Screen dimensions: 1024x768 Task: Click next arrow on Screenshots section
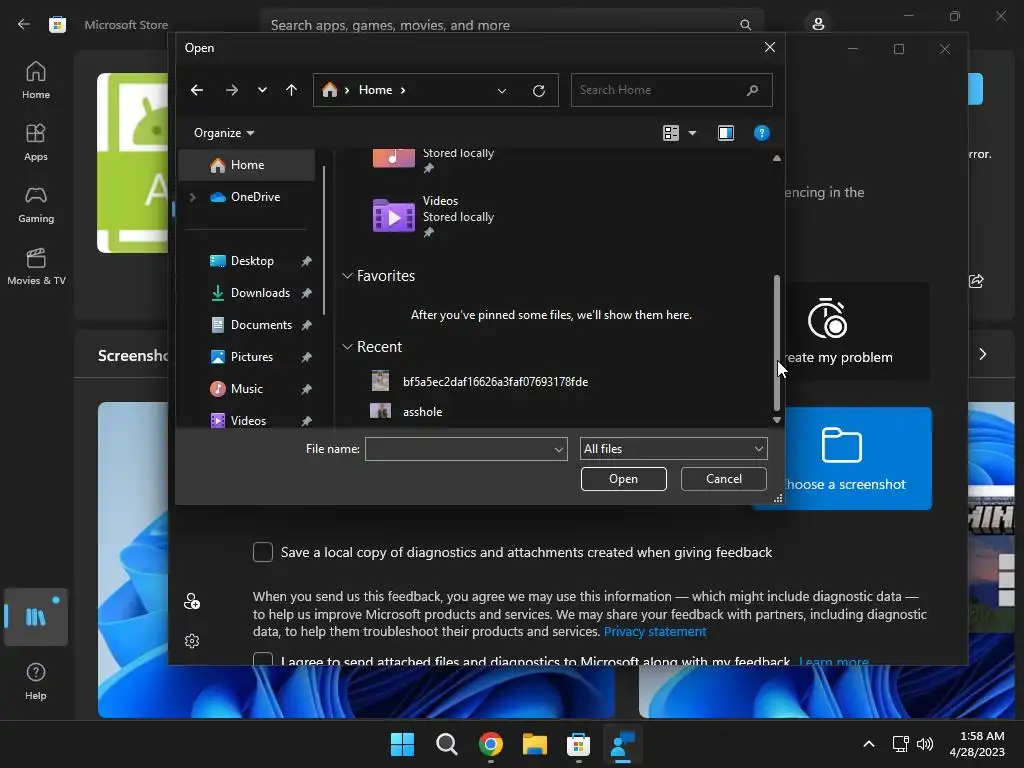click(x=983, y=354)
